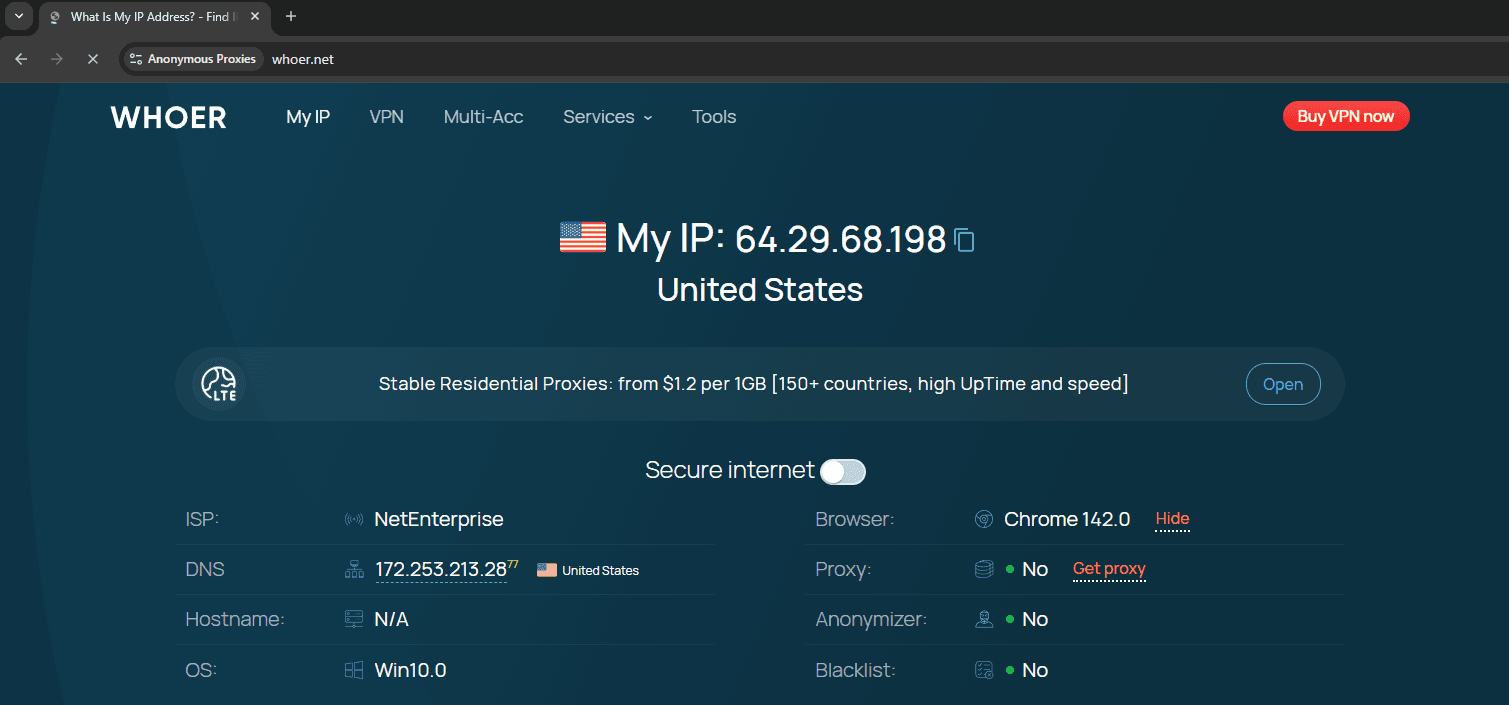The image size is (1509, 705).
Task: Click the database icon in the Proxy row
Action: 983,569
